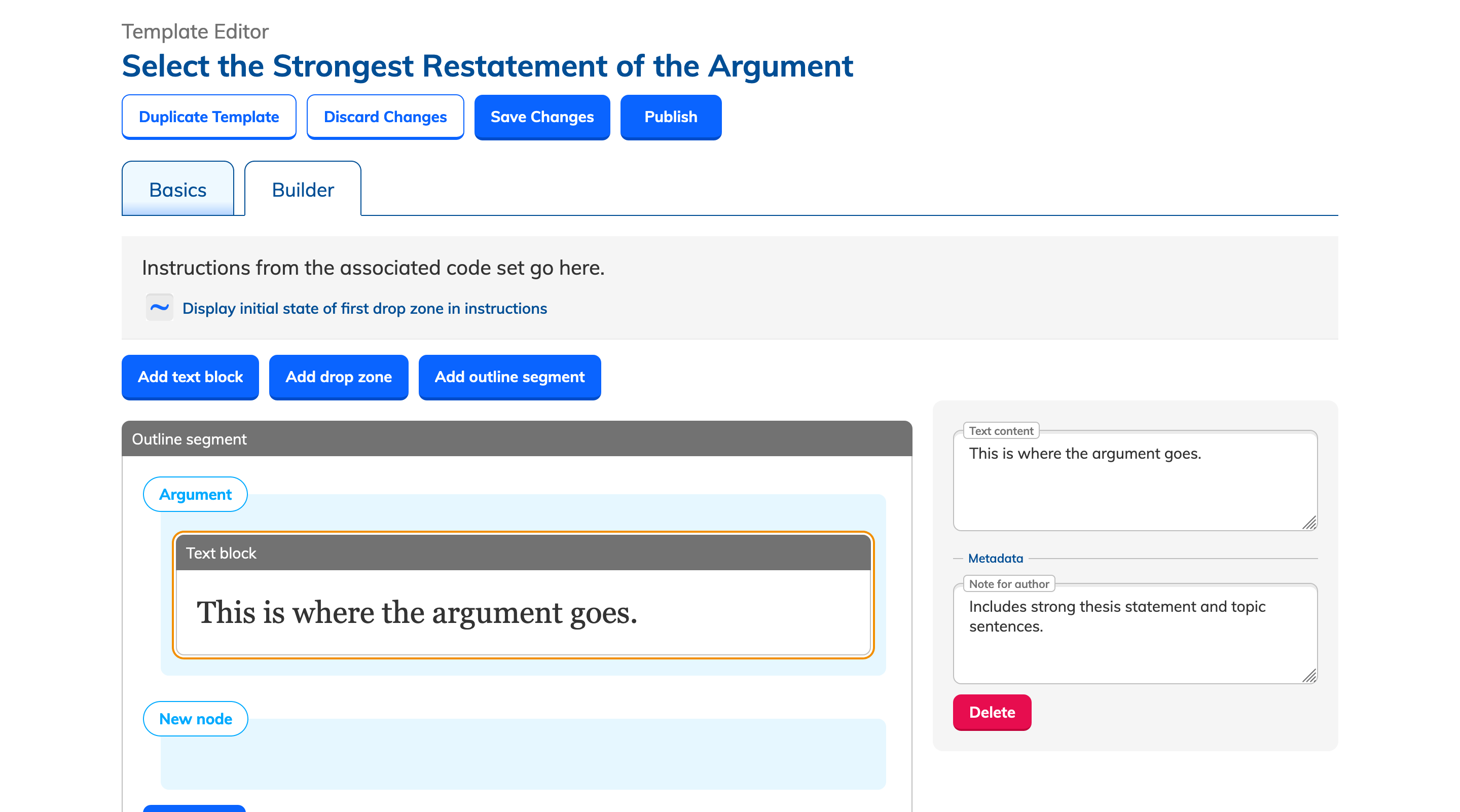The width and height of the screenshot is (1460, 812).
Task: Delete the selected text block
Action: point(991,712)
